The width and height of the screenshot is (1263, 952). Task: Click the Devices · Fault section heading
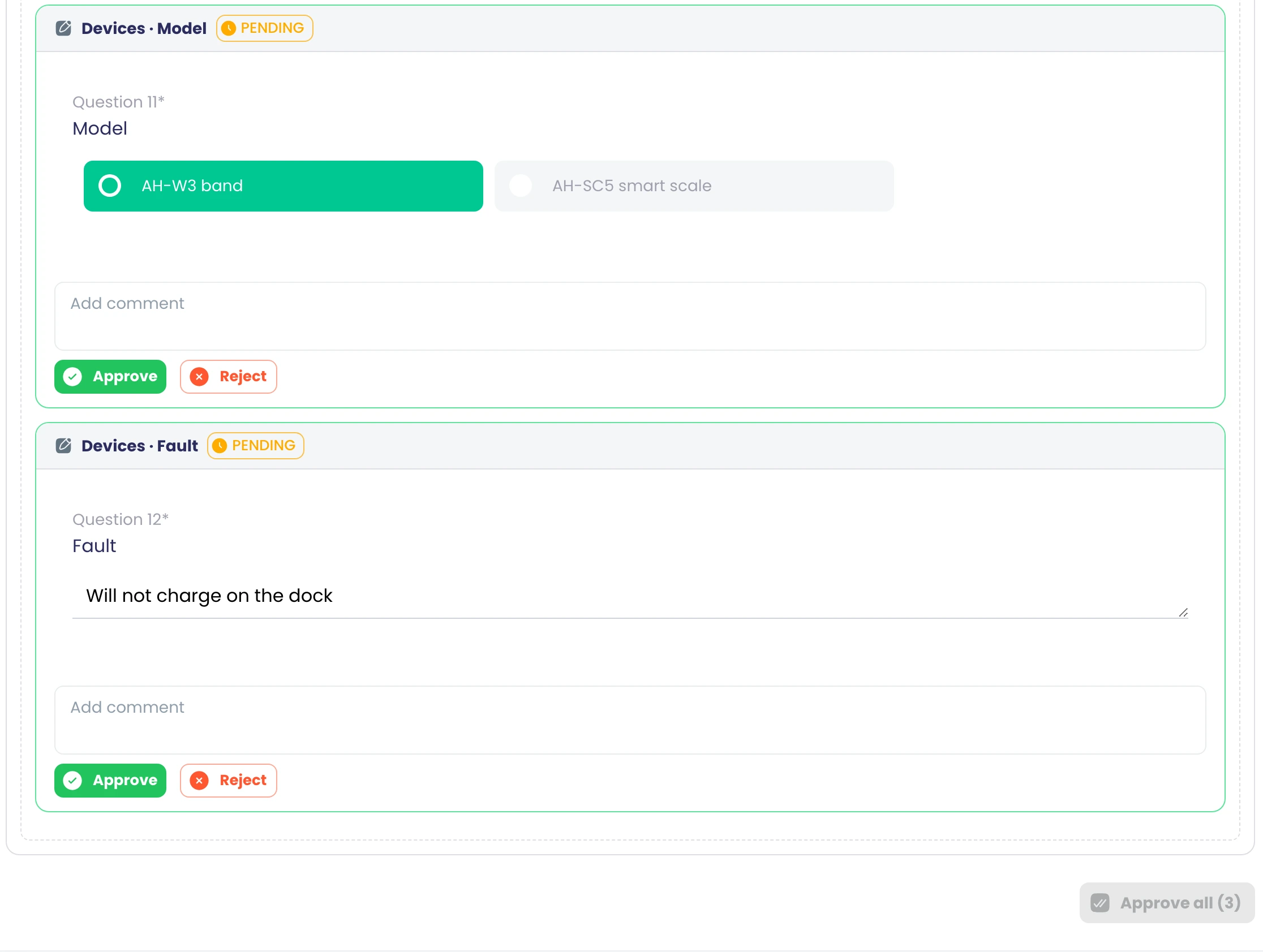coord(140,446)
